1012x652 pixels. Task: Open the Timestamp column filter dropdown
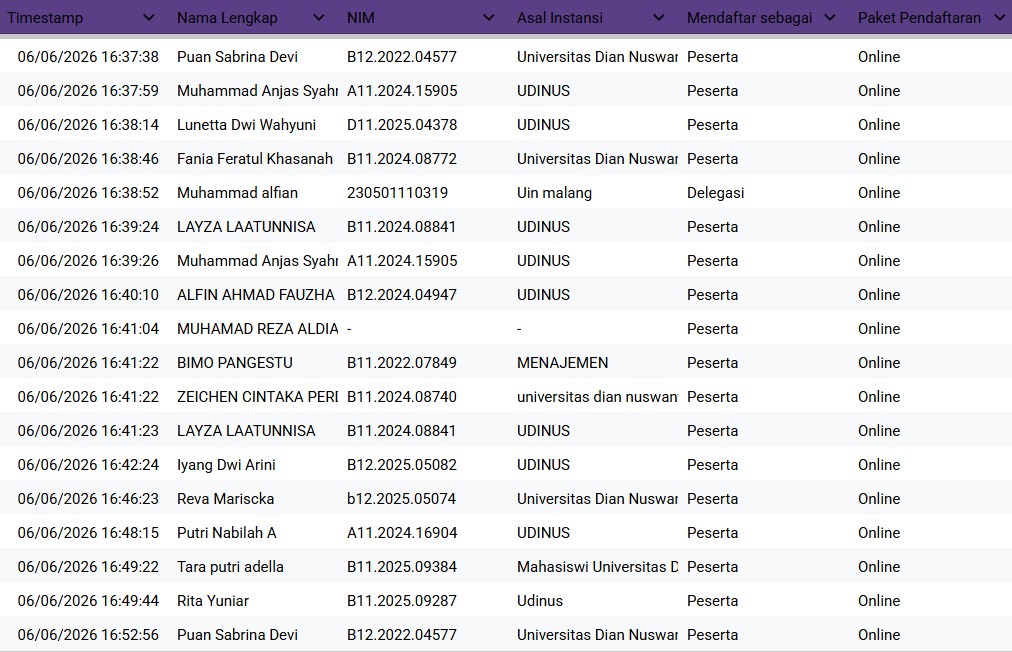(148, 17)
